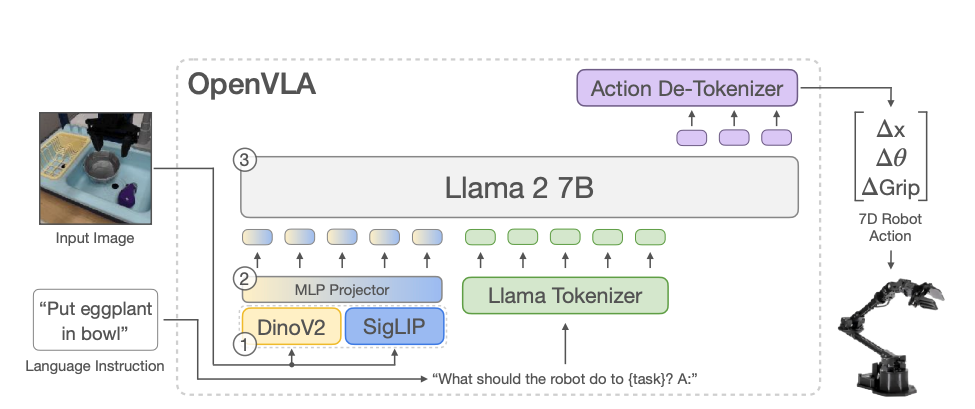Click the 7D robot action vector
This screenshot has width=975, height=409.
(889, 157)
